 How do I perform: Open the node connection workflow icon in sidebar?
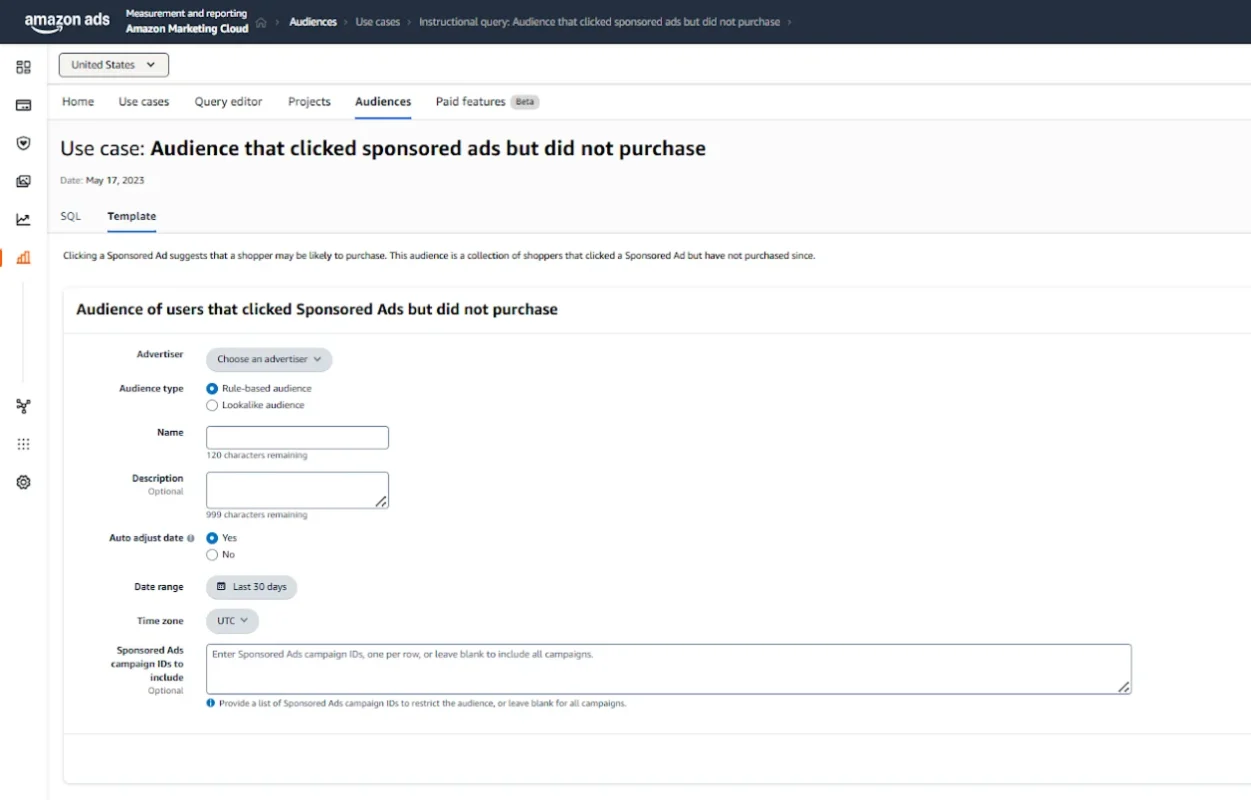[x=23, y=406]
